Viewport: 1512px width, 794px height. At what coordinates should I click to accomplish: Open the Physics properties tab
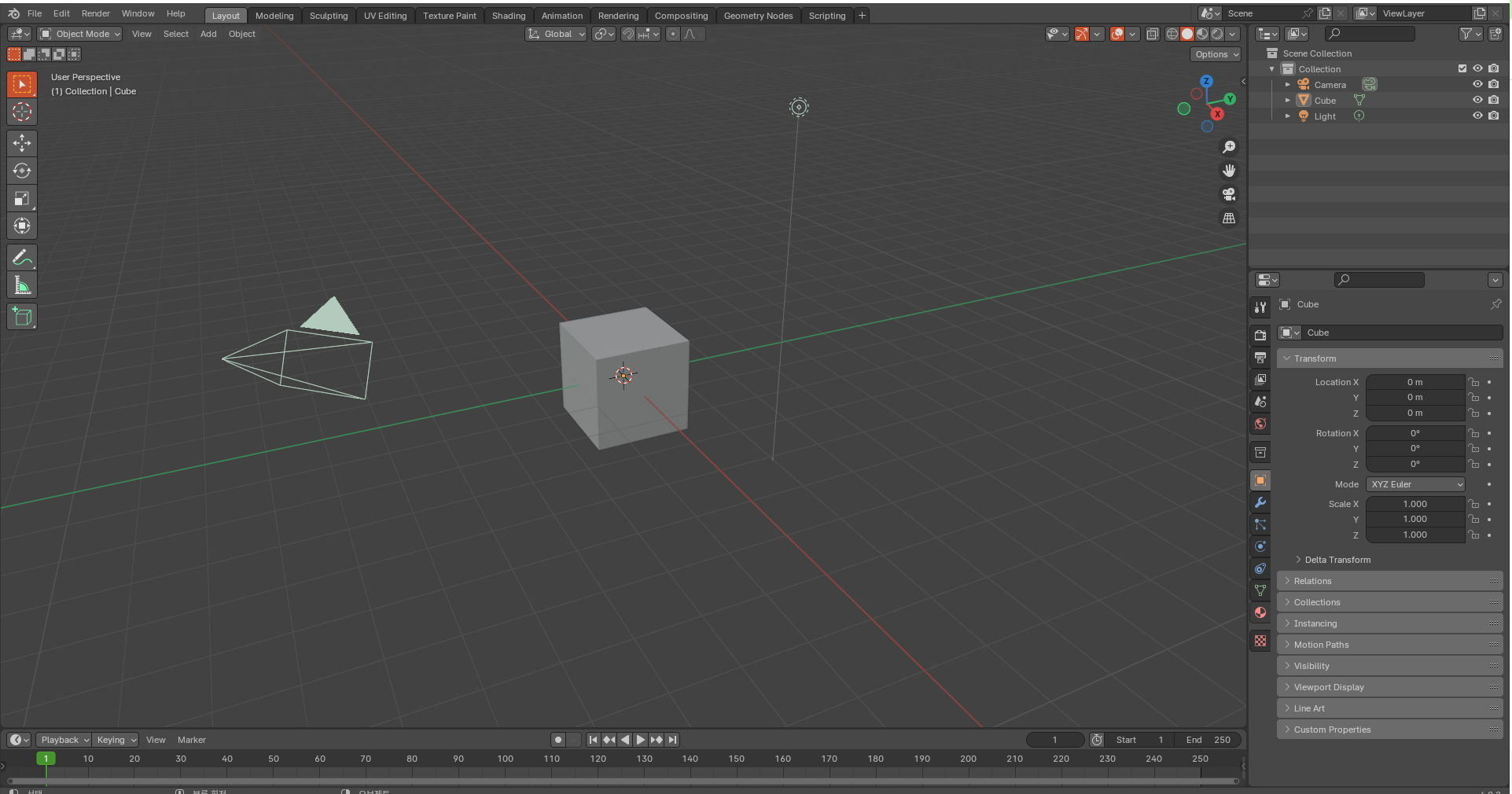[x=1260, y=546]
